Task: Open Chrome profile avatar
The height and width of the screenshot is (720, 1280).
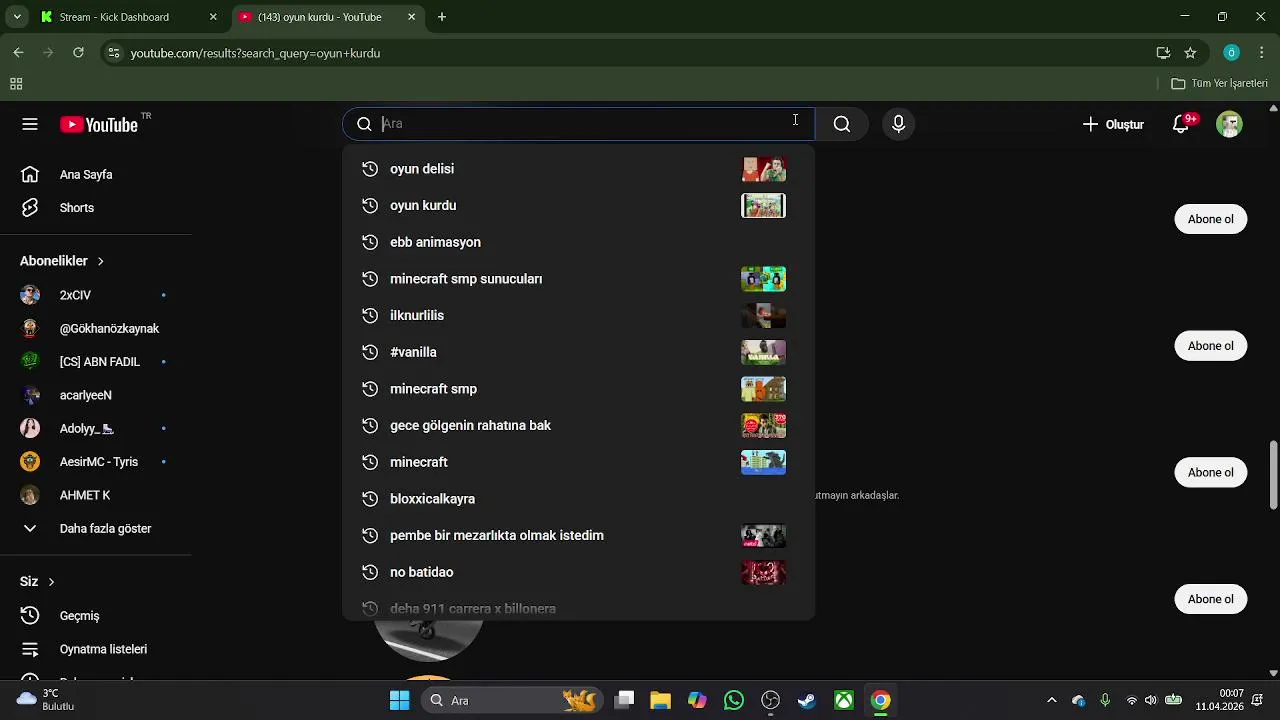Action: pyautogui.click(x=1232, y=53)
